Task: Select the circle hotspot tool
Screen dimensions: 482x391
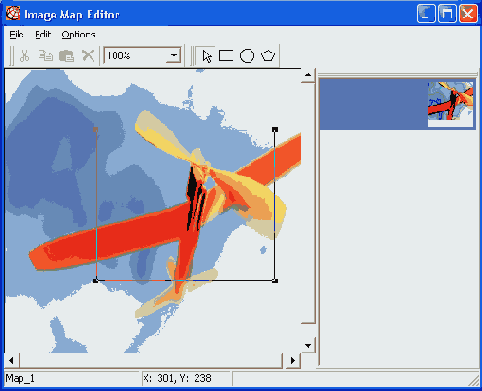Action: click(247, 56)
